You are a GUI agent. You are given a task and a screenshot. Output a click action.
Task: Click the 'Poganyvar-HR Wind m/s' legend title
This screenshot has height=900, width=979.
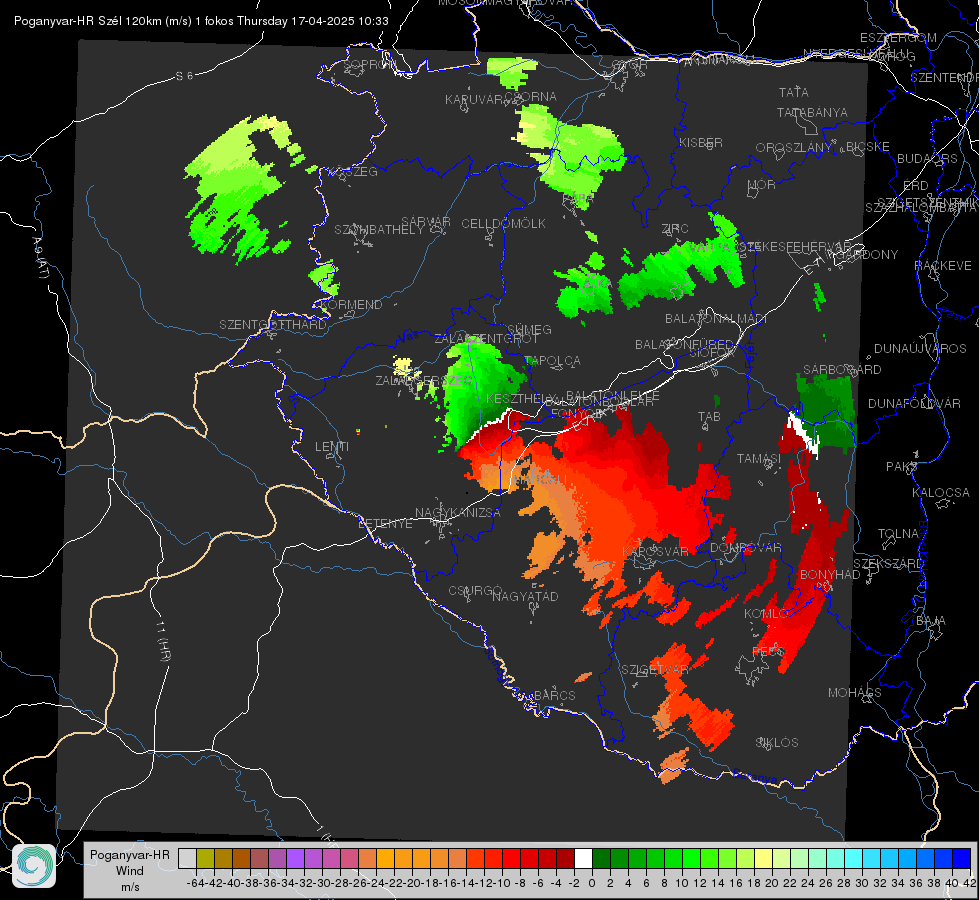130,871
